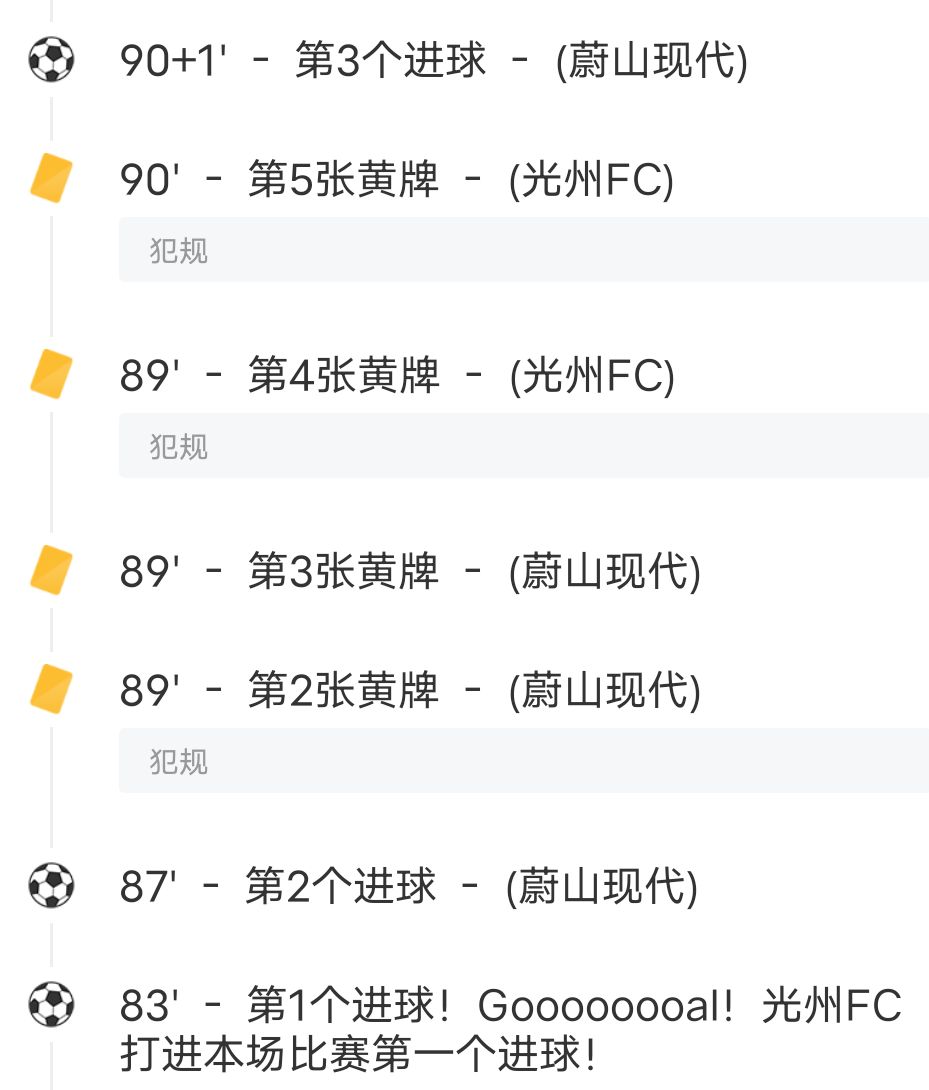Click 蔚山现代 team name in 90+1' goal entry
The image size is (929, 1090).
click(651, 62)
